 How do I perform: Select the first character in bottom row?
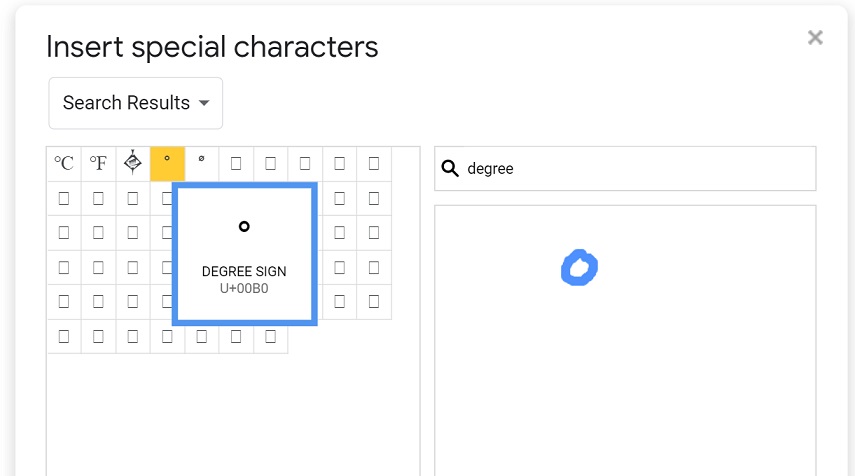tap(64, 337)
